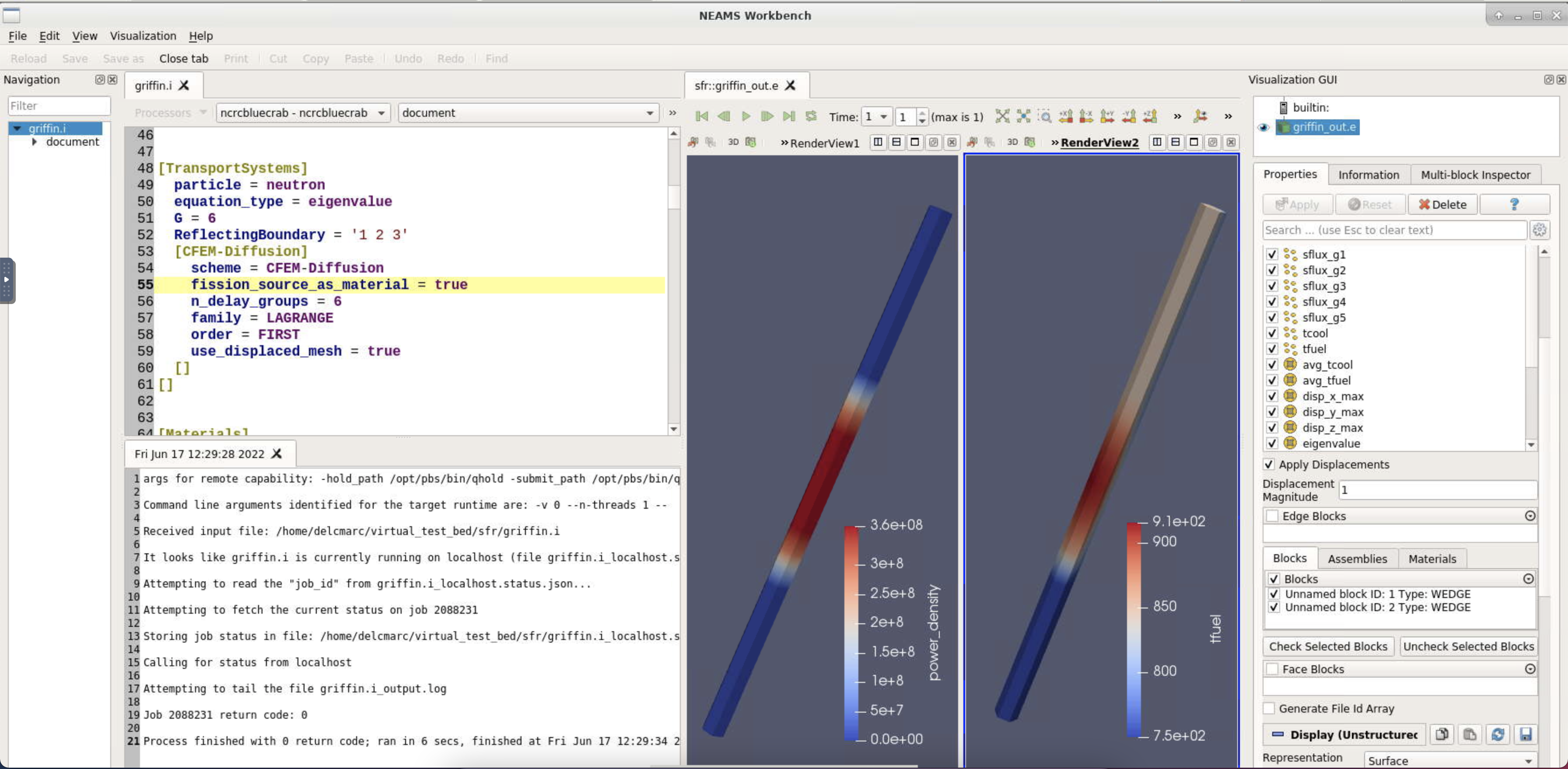Open the Representation Surface dropdown
1568x769 pixels.
1450,761
